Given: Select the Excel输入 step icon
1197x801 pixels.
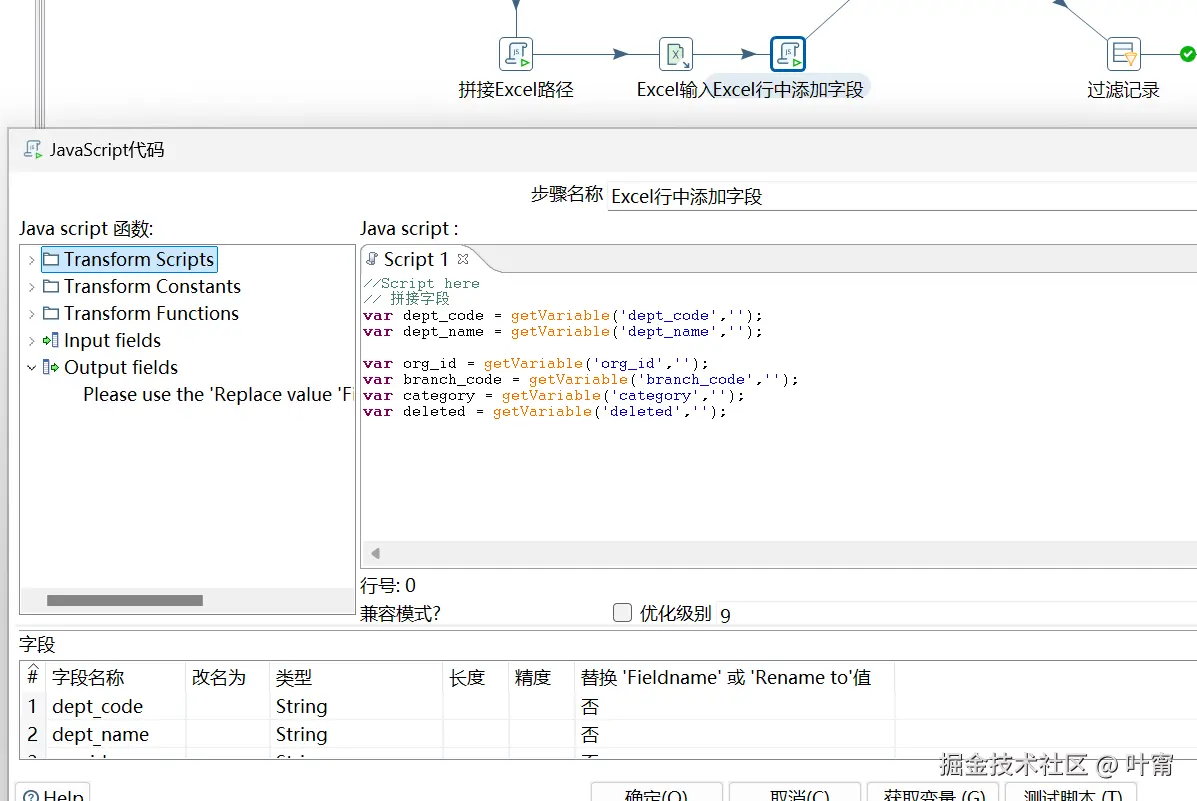Looking at the screenshot, I should point(676,54).
